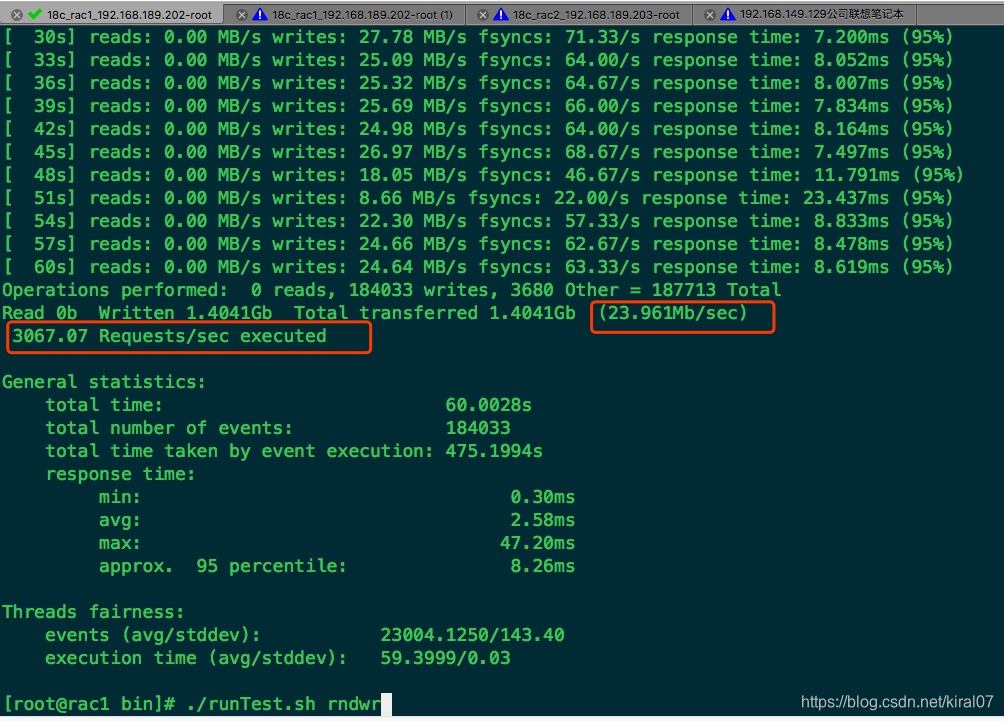Click events avg/stddev value 23004.1250/143.40
Image resolution: width=1004 pixels, height=721 pixels.
coord(473,635)
